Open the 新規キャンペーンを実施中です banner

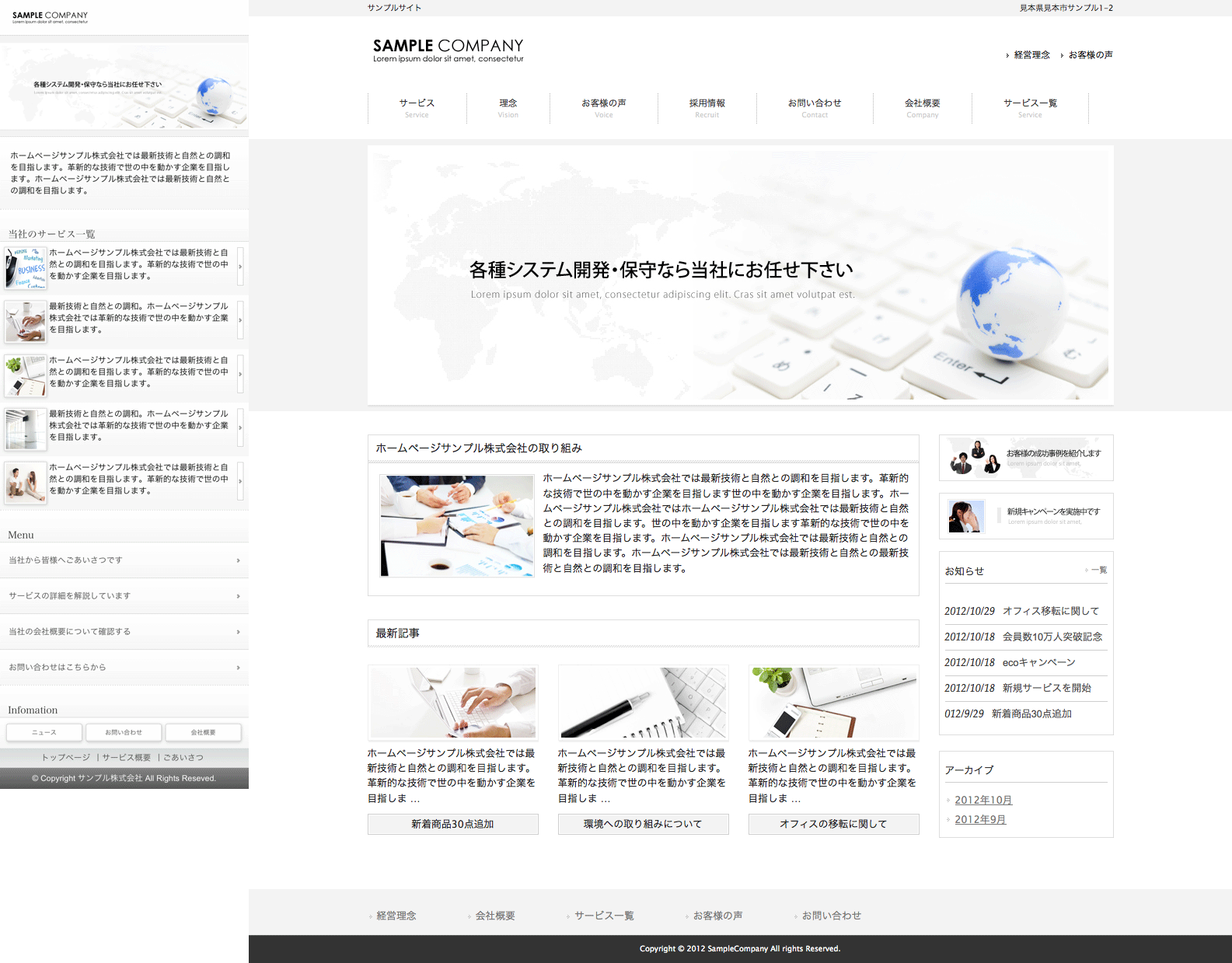[x=1026, y=516]
